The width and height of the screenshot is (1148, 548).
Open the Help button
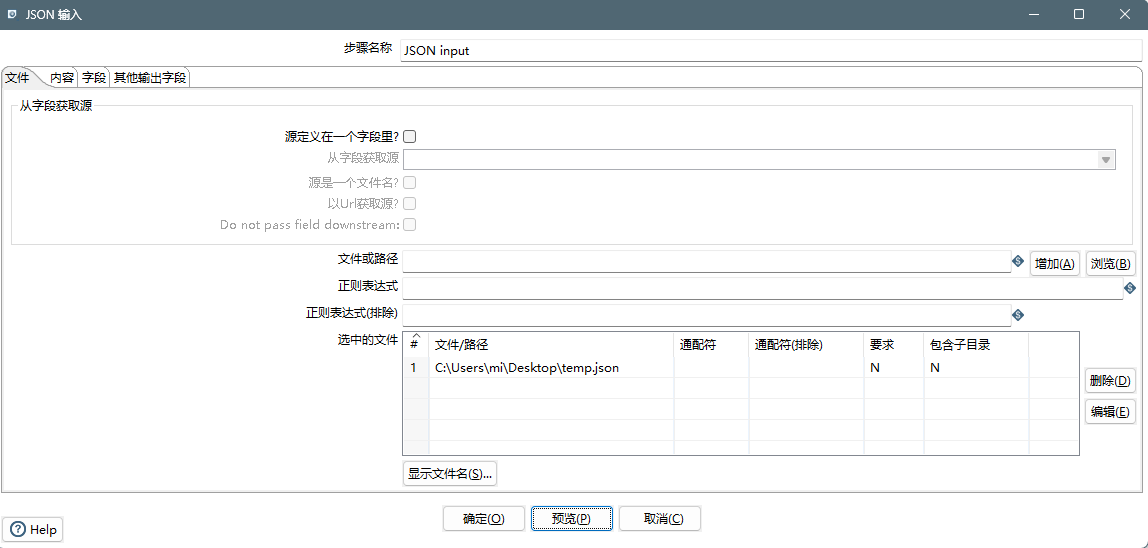[34, 530]
